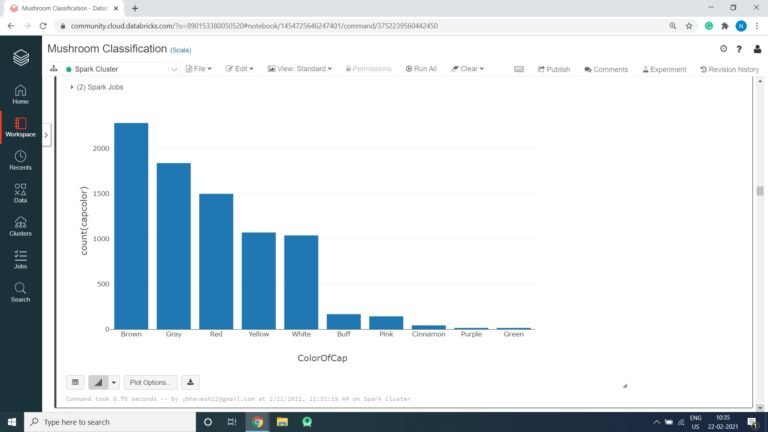Open Workspace in the sidebar
The height and width of the screenshot is (432, 768).
point(20,127)
